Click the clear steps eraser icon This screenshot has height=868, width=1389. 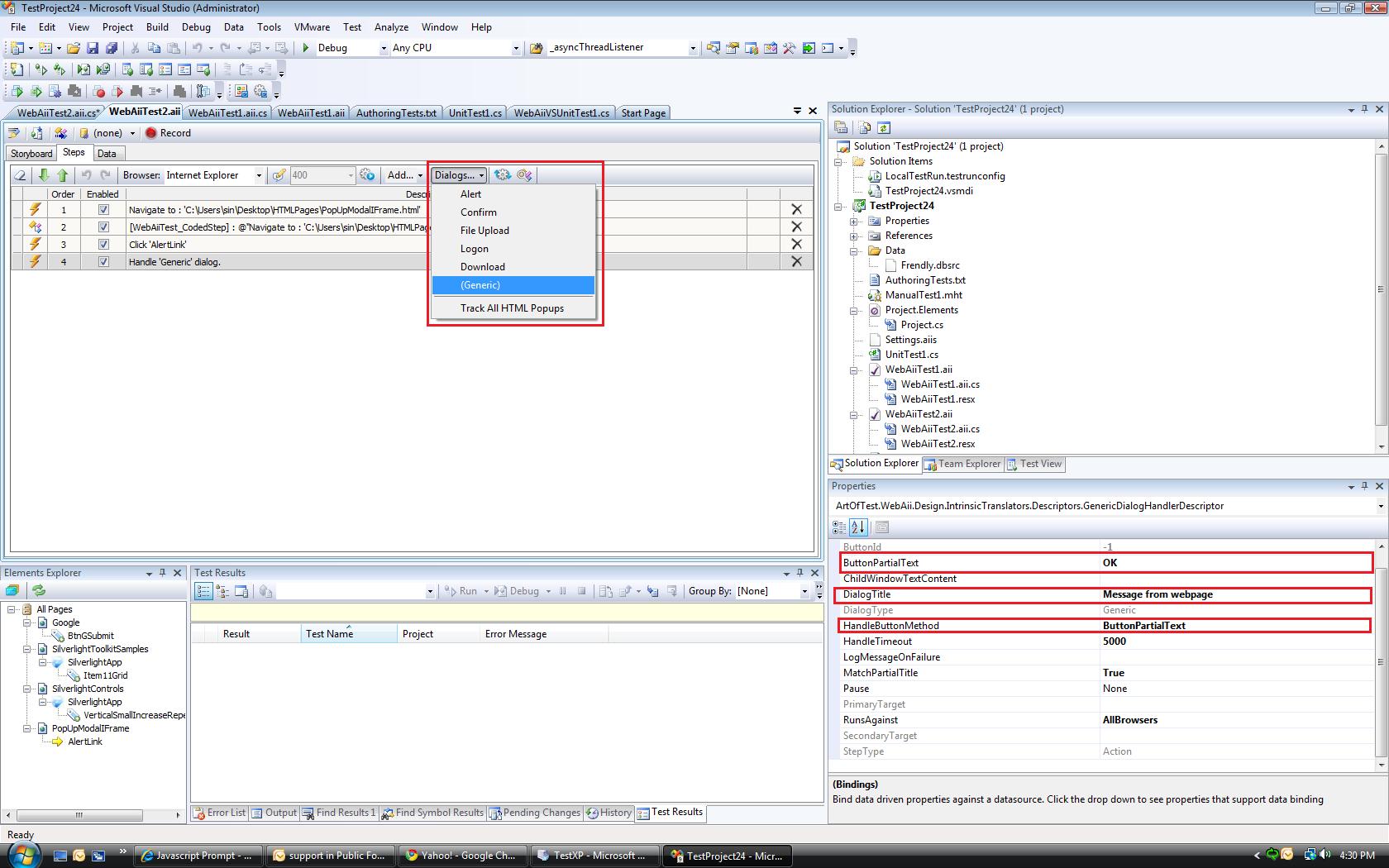click(x=21, y=175)
